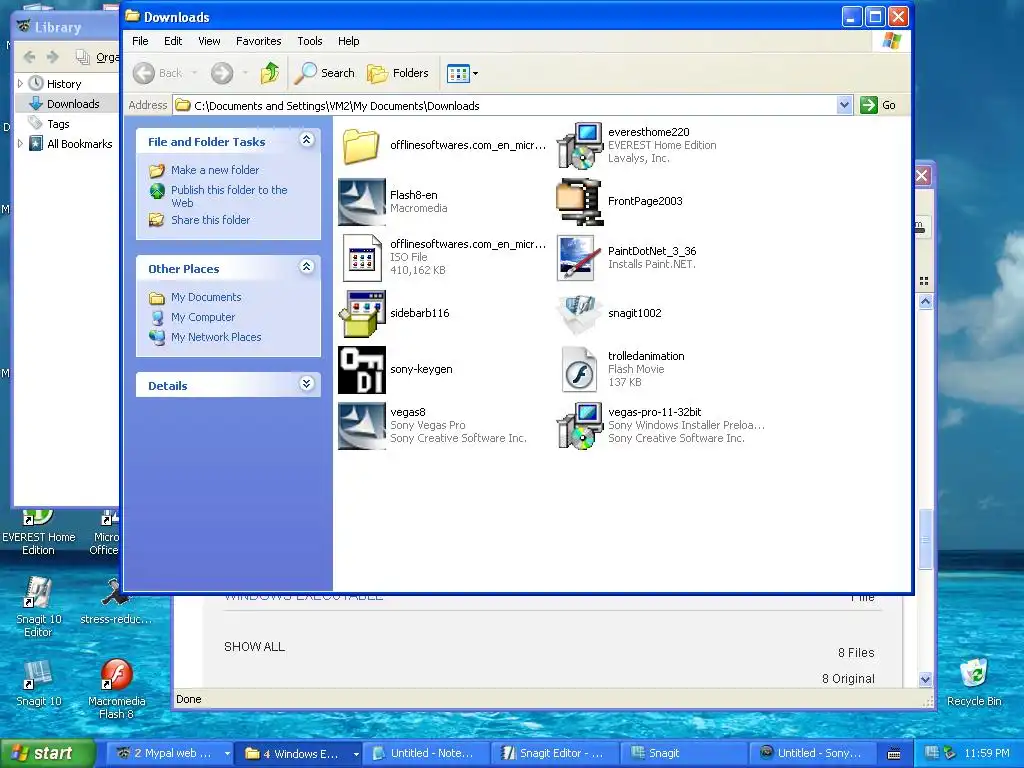
Task: Select the FrontPage2003 archive icon
Action: [x=579, y=202]
